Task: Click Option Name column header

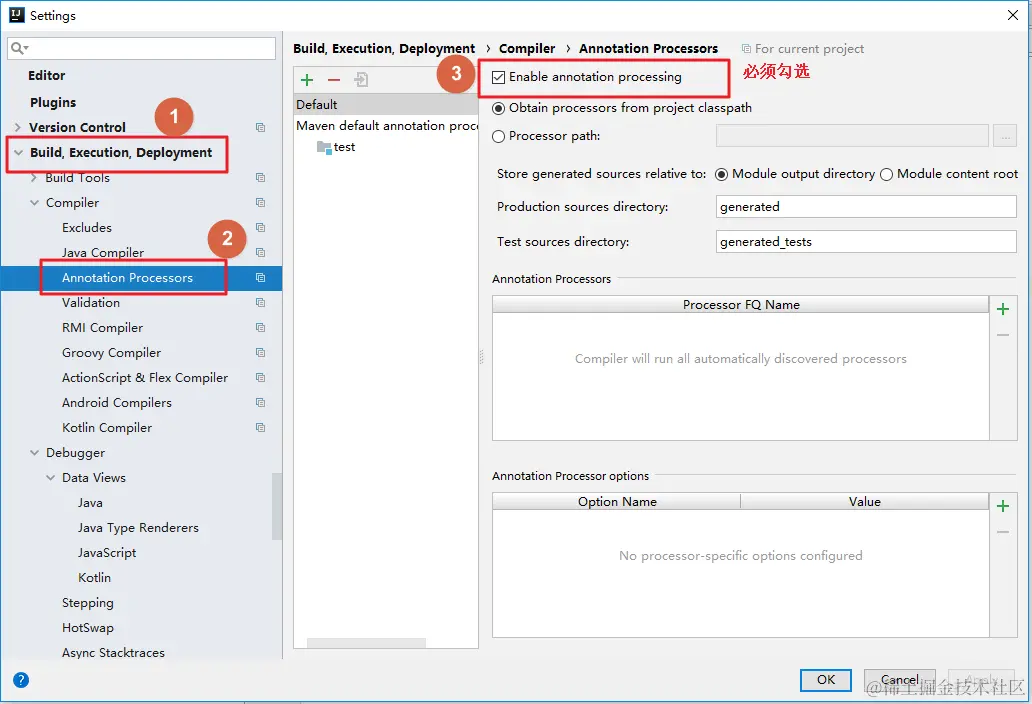Action: click(617, 501)
